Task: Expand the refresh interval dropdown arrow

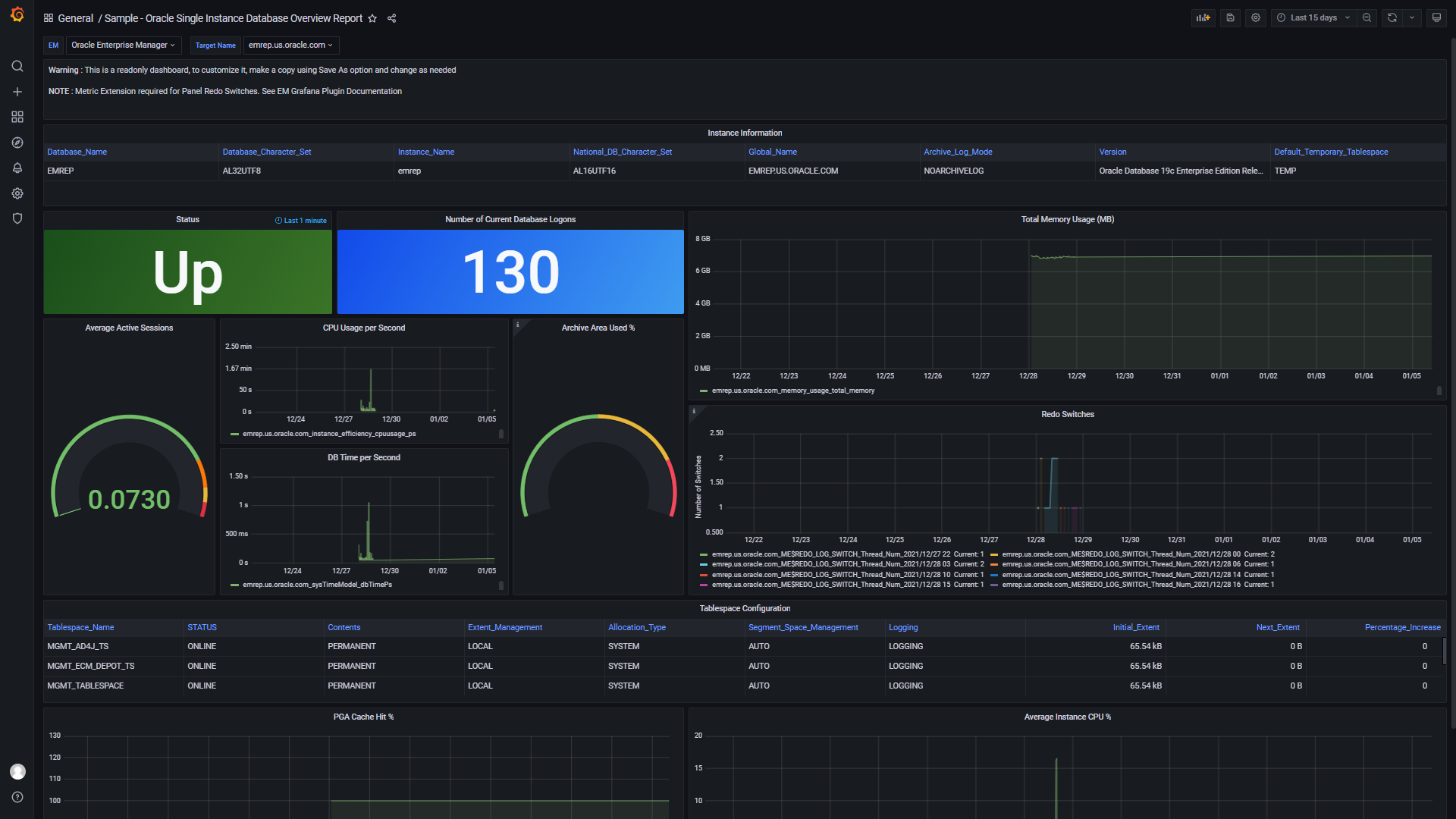Action: pos(1411,17)
